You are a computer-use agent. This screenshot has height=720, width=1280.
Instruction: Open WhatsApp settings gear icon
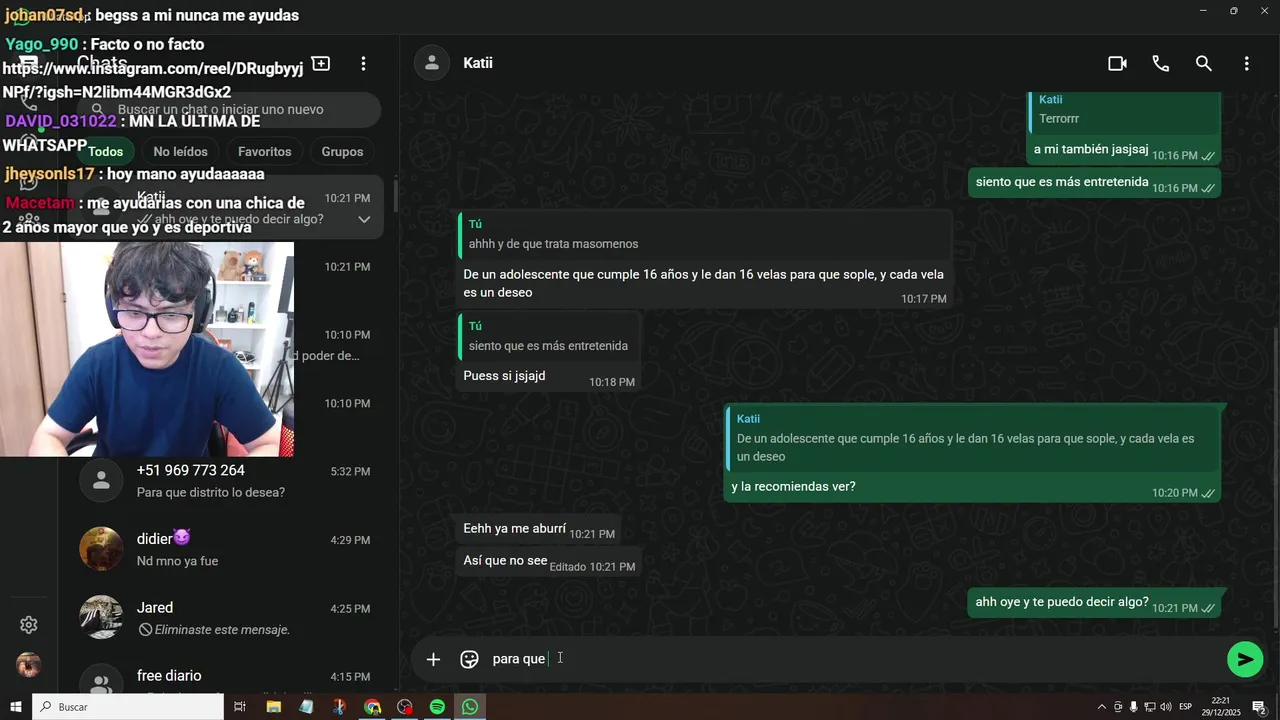point(29,625)
